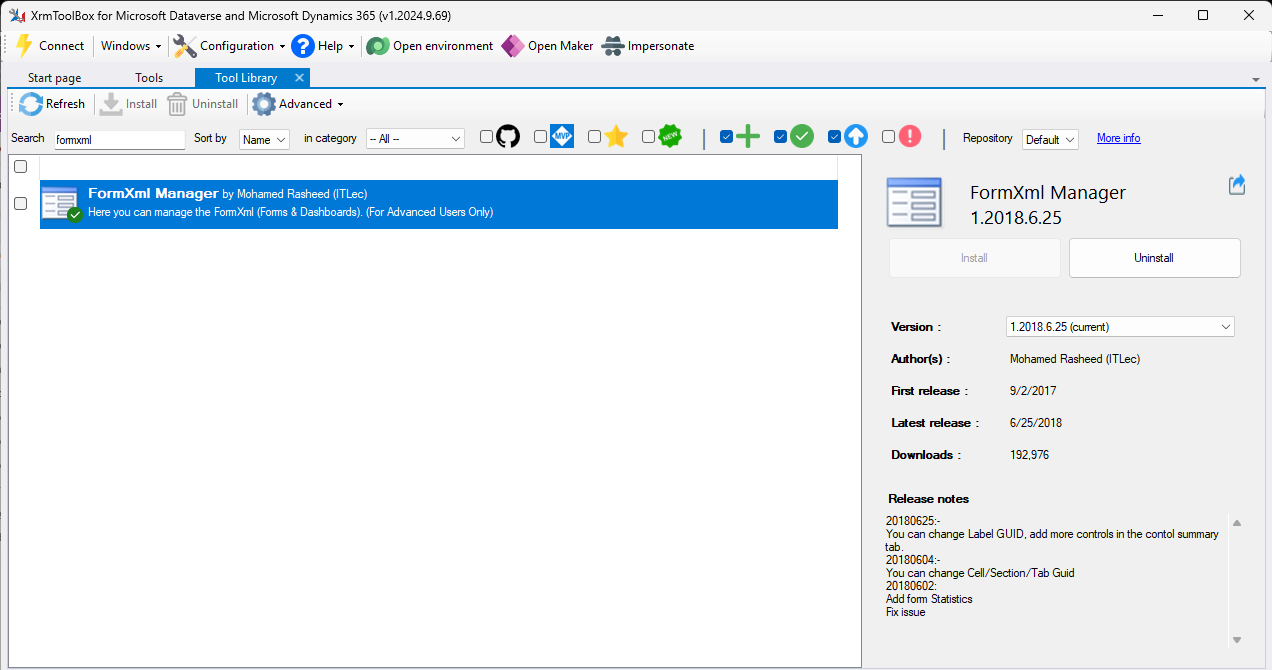Expand the Help dropdown arrow
Image resolution: width=1272 pixels, height=670 pixels.
click(351, 47)
